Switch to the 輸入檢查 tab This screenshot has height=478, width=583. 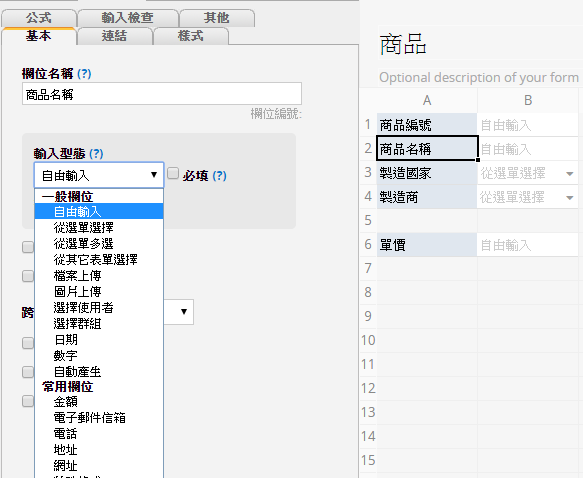pyautogui.click(x=128, y=18)
